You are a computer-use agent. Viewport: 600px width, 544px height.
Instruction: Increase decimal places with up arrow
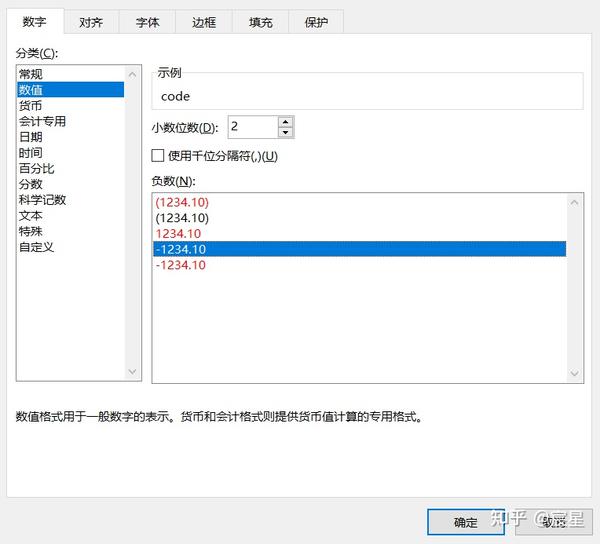click(x=285, y=122)
